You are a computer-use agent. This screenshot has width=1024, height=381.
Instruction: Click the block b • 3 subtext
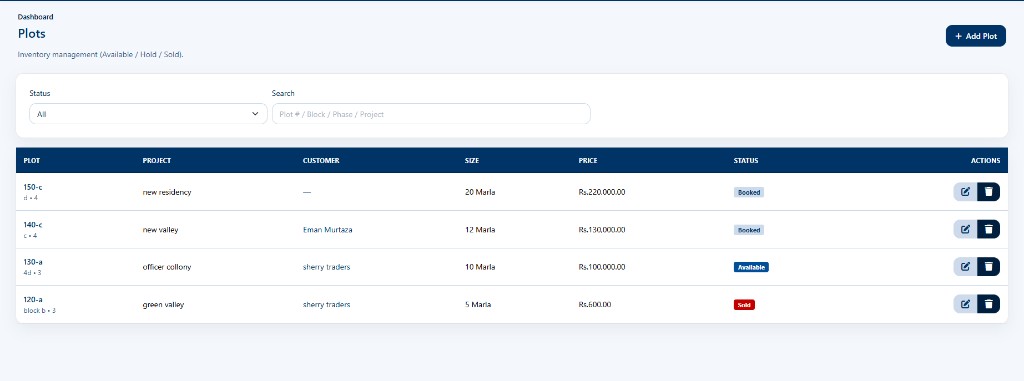pos(39,311)
